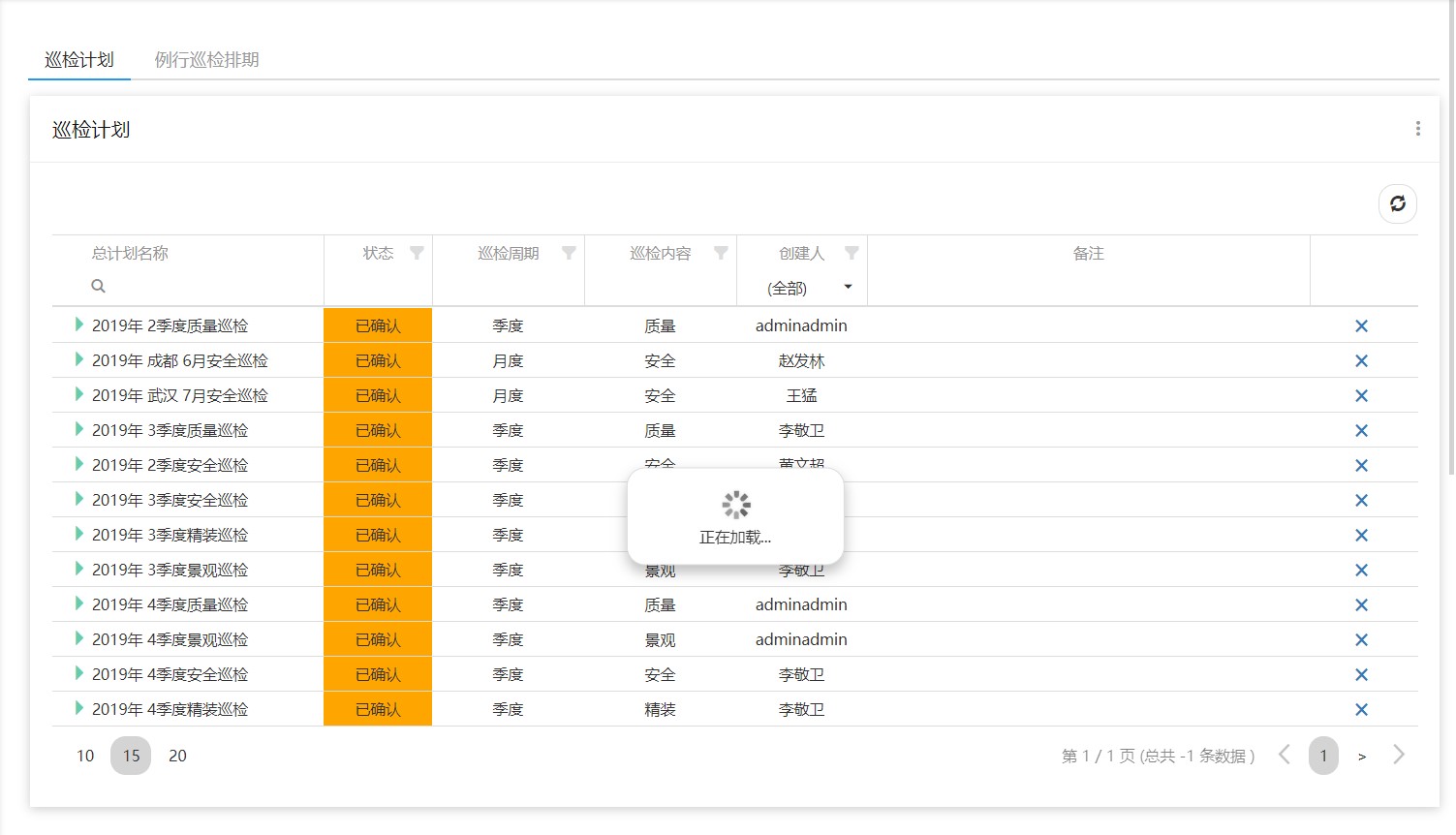Set page size to 20 rows
This screenshot has width=1456, height=835.
(x=177, y=756)
